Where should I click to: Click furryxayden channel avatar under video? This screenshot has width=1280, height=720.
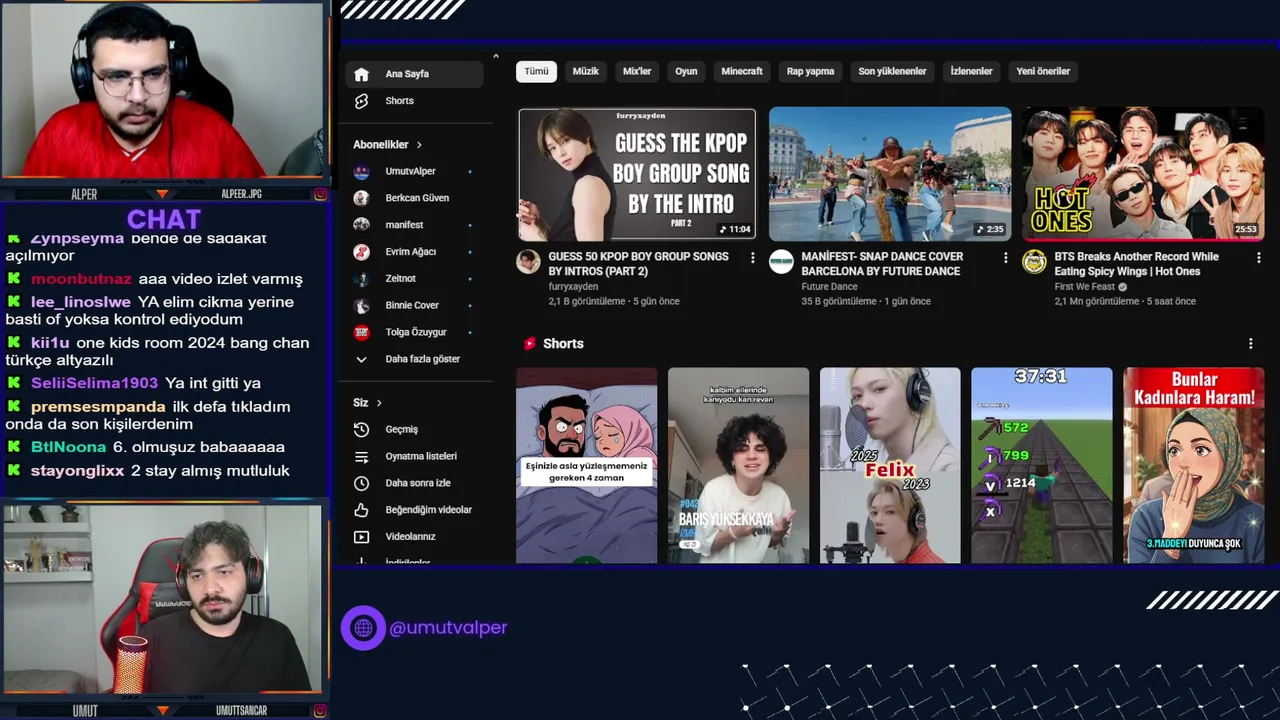tap(528, 263)
